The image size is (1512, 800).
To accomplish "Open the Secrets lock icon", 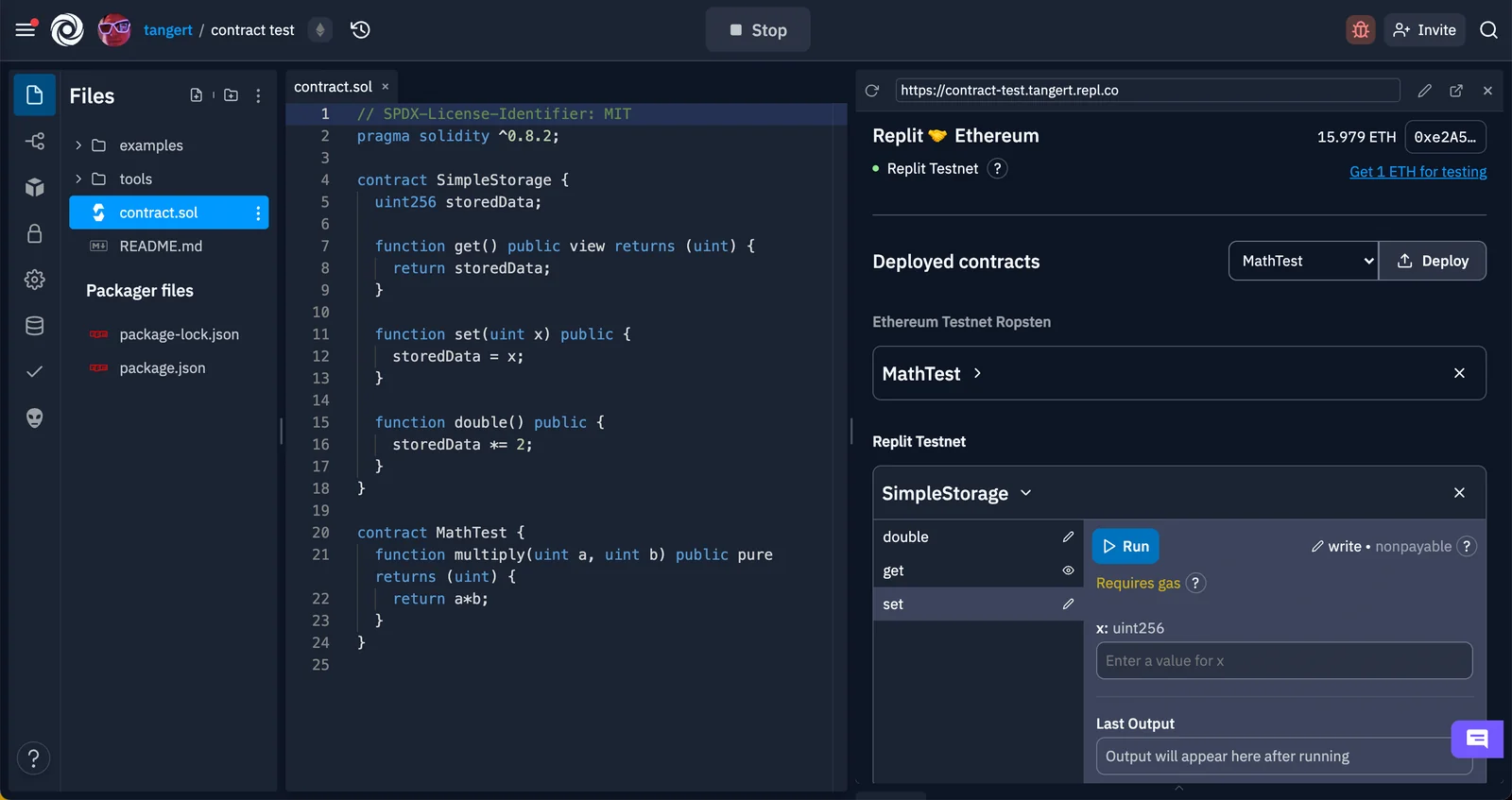I will point(35,233).
